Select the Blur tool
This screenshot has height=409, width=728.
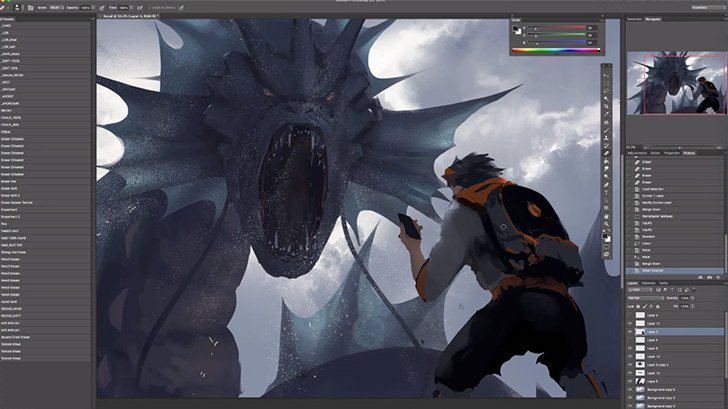[606, 169]
